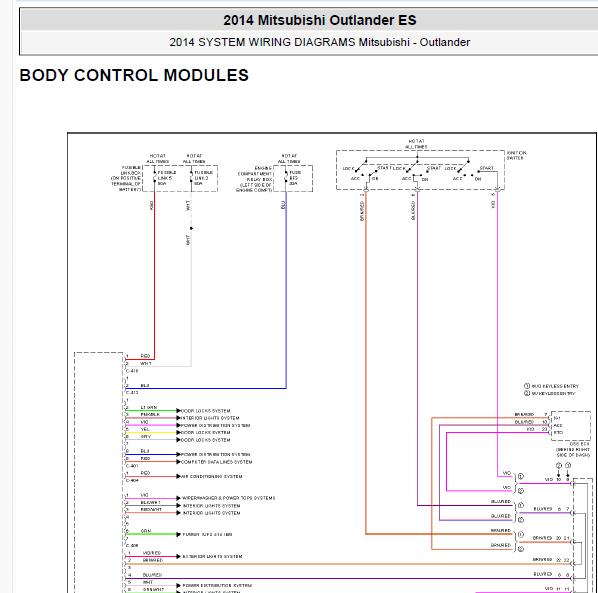Click the "LT GRN" wire label
This screenshot has width=598, height=593.
click(x=149, y=407)
